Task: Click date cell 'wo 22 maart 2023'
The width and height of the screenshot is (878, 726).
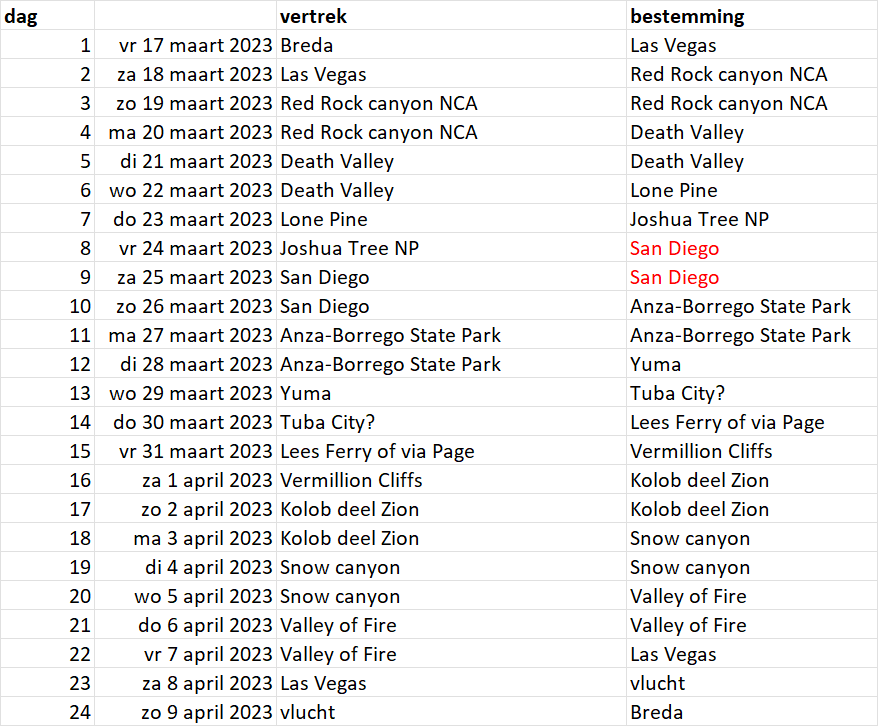Action: [x=190, y=190]
